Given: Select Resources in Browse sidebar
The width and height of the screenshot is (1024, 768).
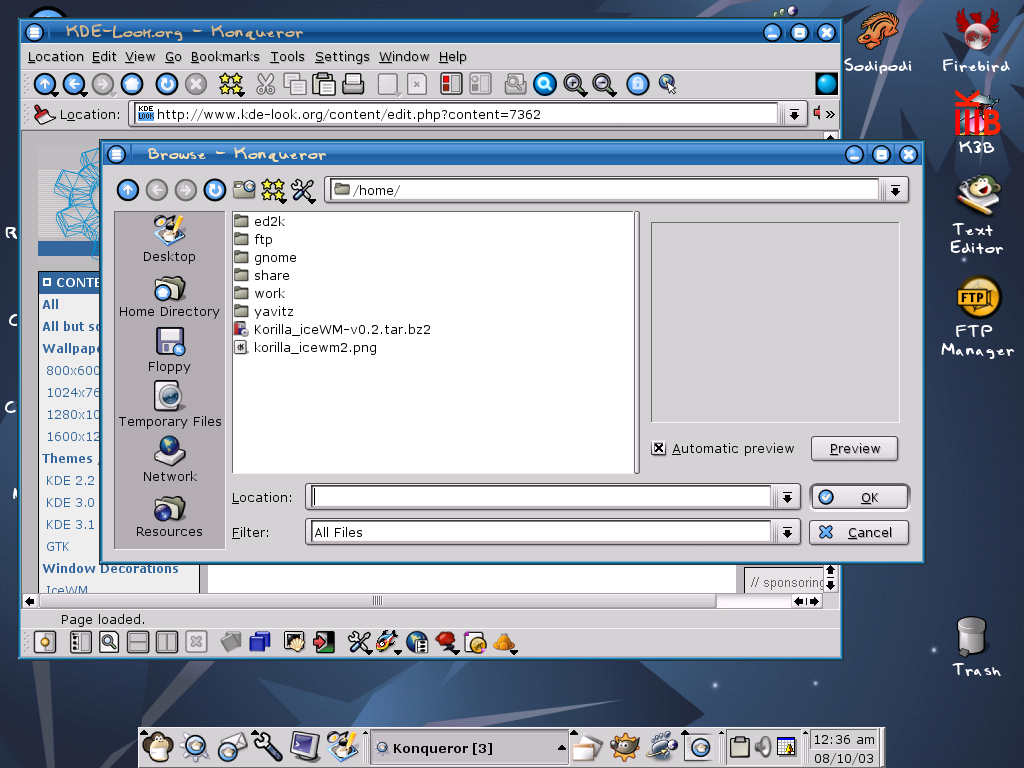Looking at the screenshot, I should (169, 516).
